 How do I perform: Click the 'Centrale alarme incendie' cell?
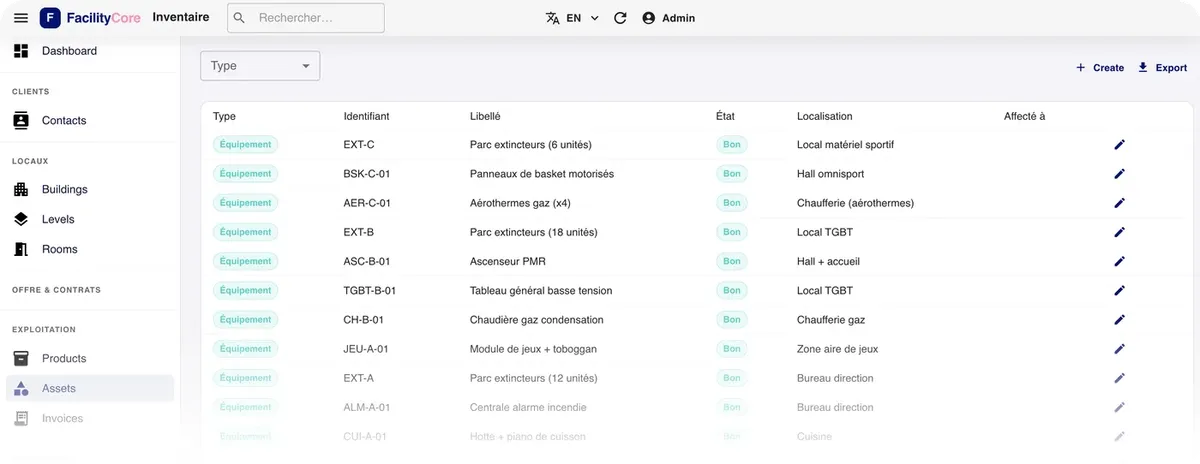point(528,407)
